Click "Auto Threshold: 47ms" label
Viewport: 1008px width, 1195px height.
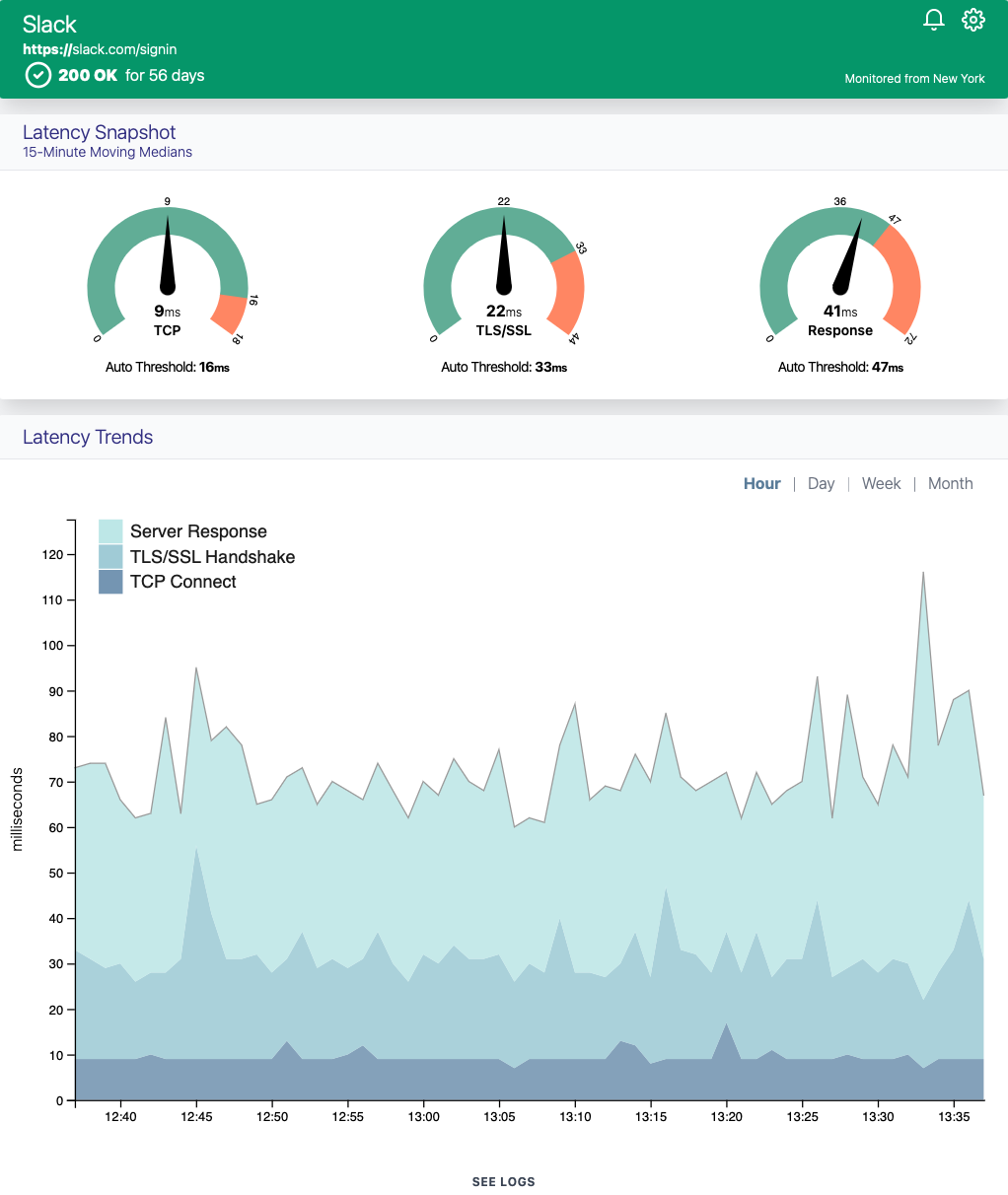pyautogui.click(x=840, y=367)
